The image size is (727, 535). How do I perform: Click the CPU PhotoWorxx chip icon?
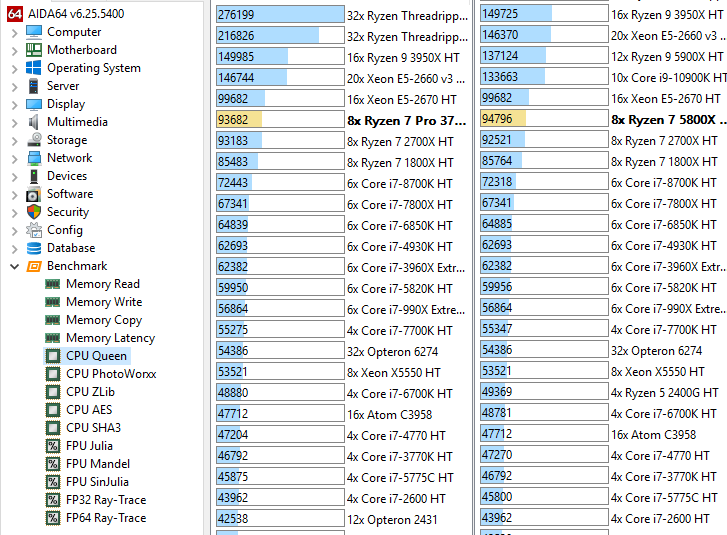53,374
